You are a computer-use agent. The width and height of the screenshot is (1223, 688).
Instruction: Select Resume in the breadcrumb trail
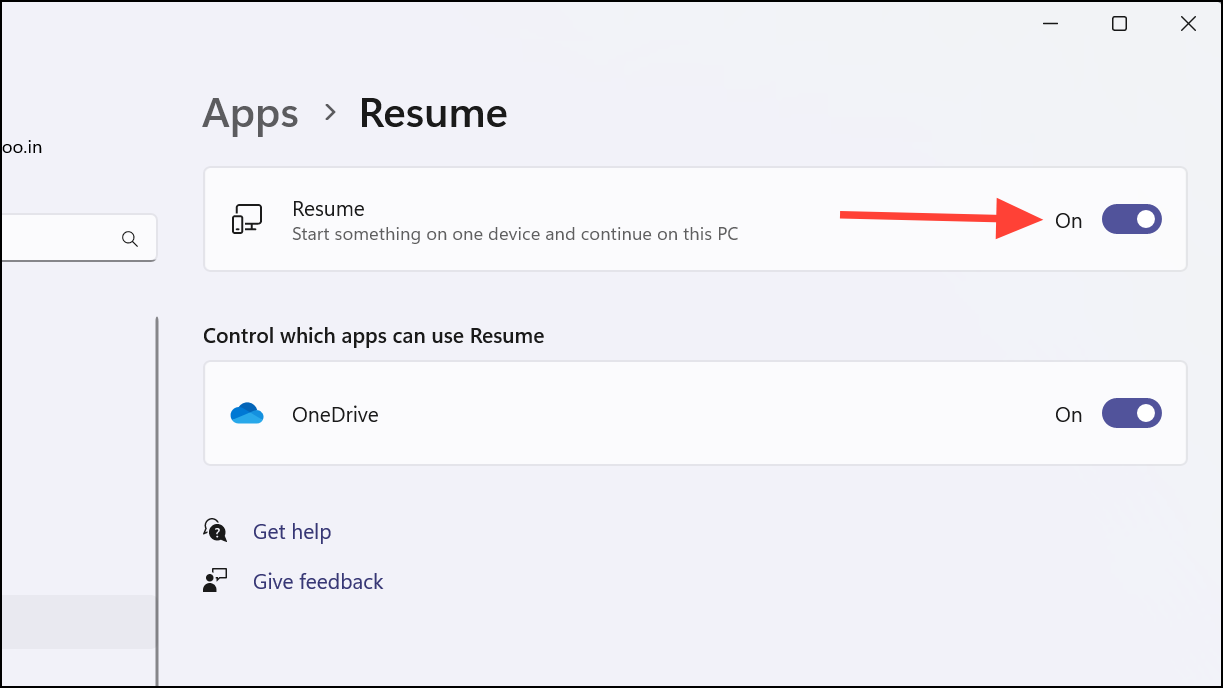pos(432,114)
